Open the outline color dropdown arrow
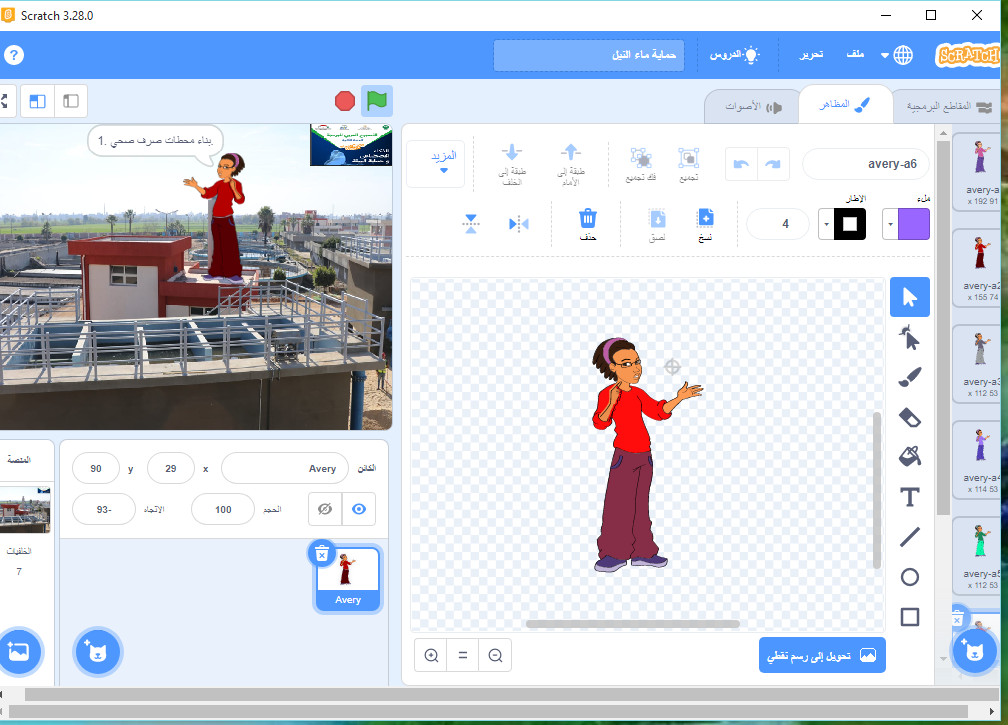 [x=826, y=224]
